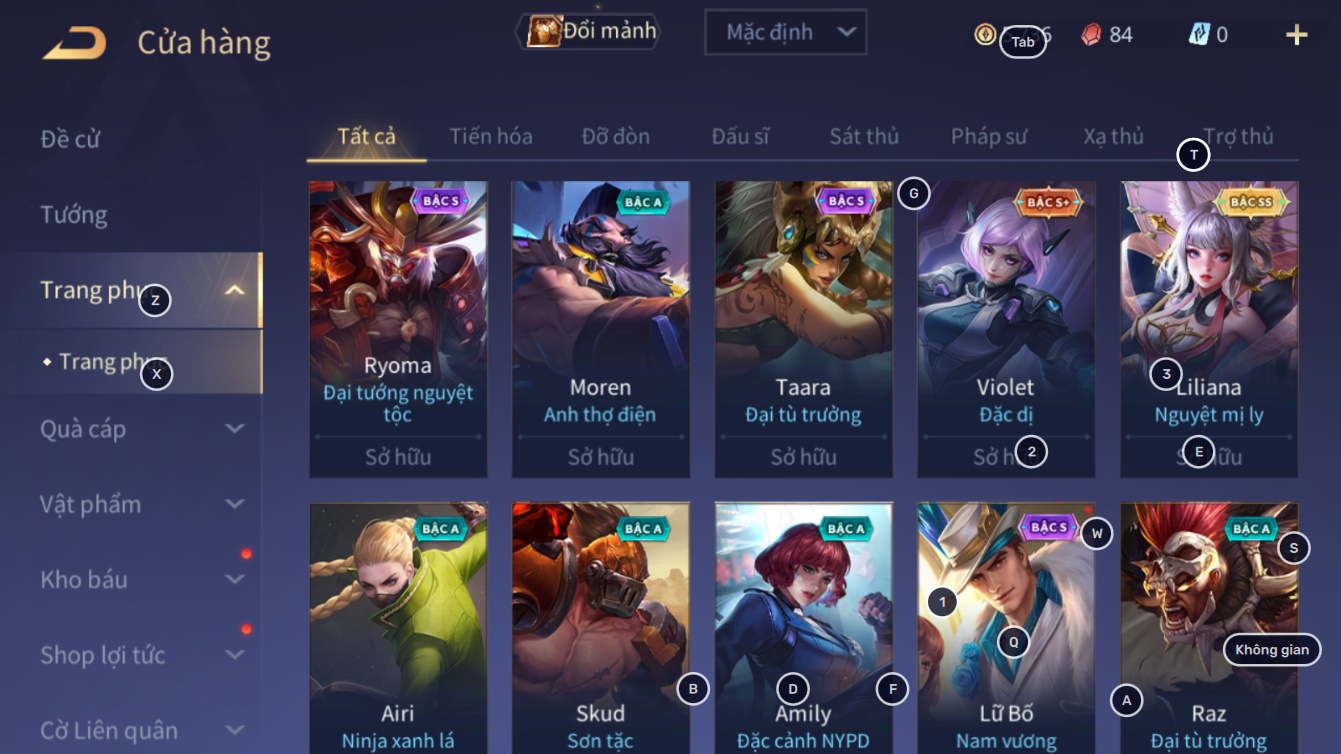Click the blue voucher currency icon
1341x754 pixels.
1198,34
